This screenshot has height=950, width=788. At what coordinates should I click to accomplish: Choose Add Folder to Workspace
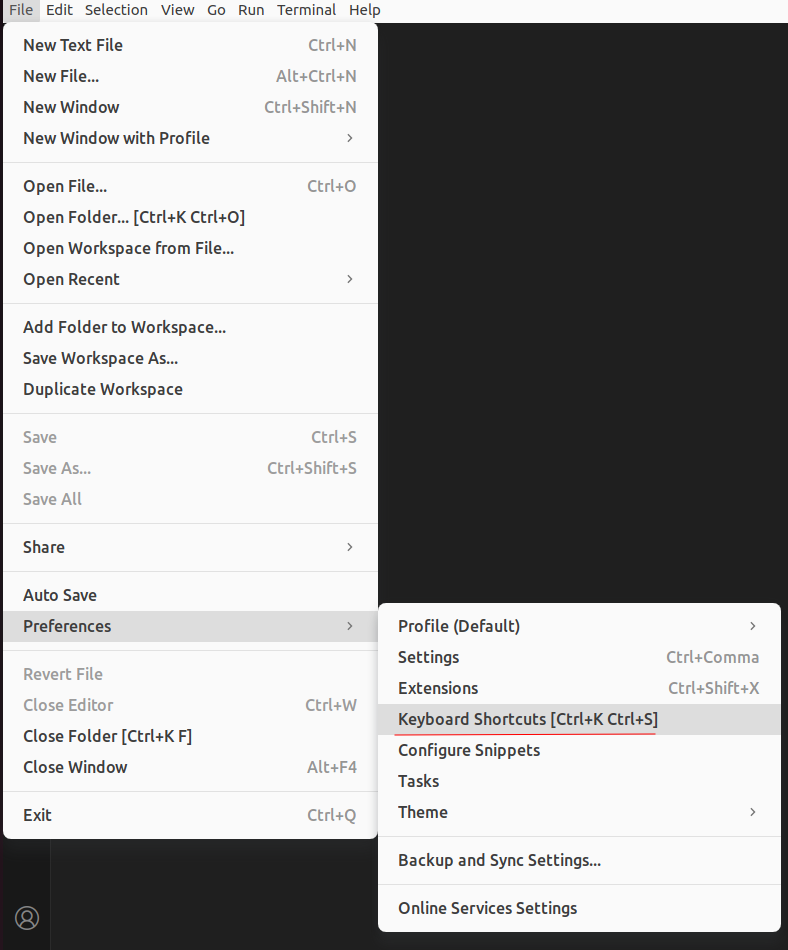coord(124,327)
